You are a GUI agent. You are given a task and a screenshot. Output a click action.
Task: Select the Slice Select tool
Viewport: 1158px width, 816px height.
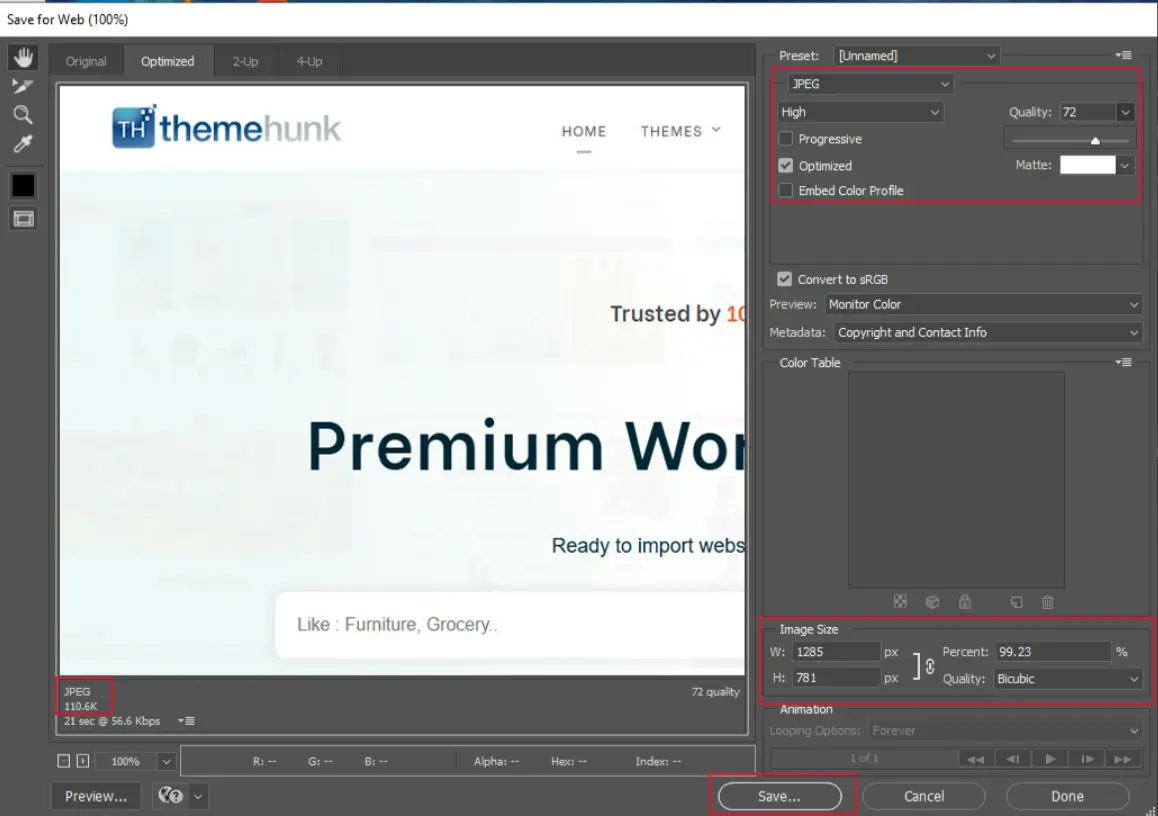[x=23, y=86]
